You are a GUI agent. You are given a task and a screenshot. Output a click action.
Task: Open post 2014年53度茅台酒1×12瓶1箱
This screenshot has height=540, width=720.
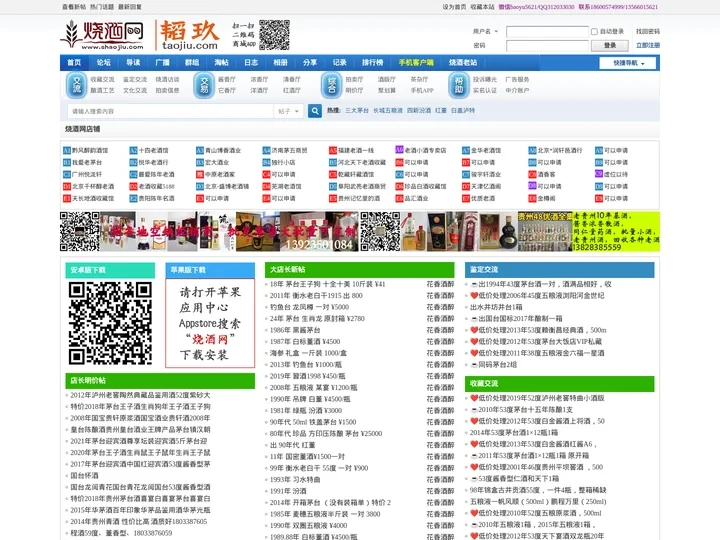(514, 433)
